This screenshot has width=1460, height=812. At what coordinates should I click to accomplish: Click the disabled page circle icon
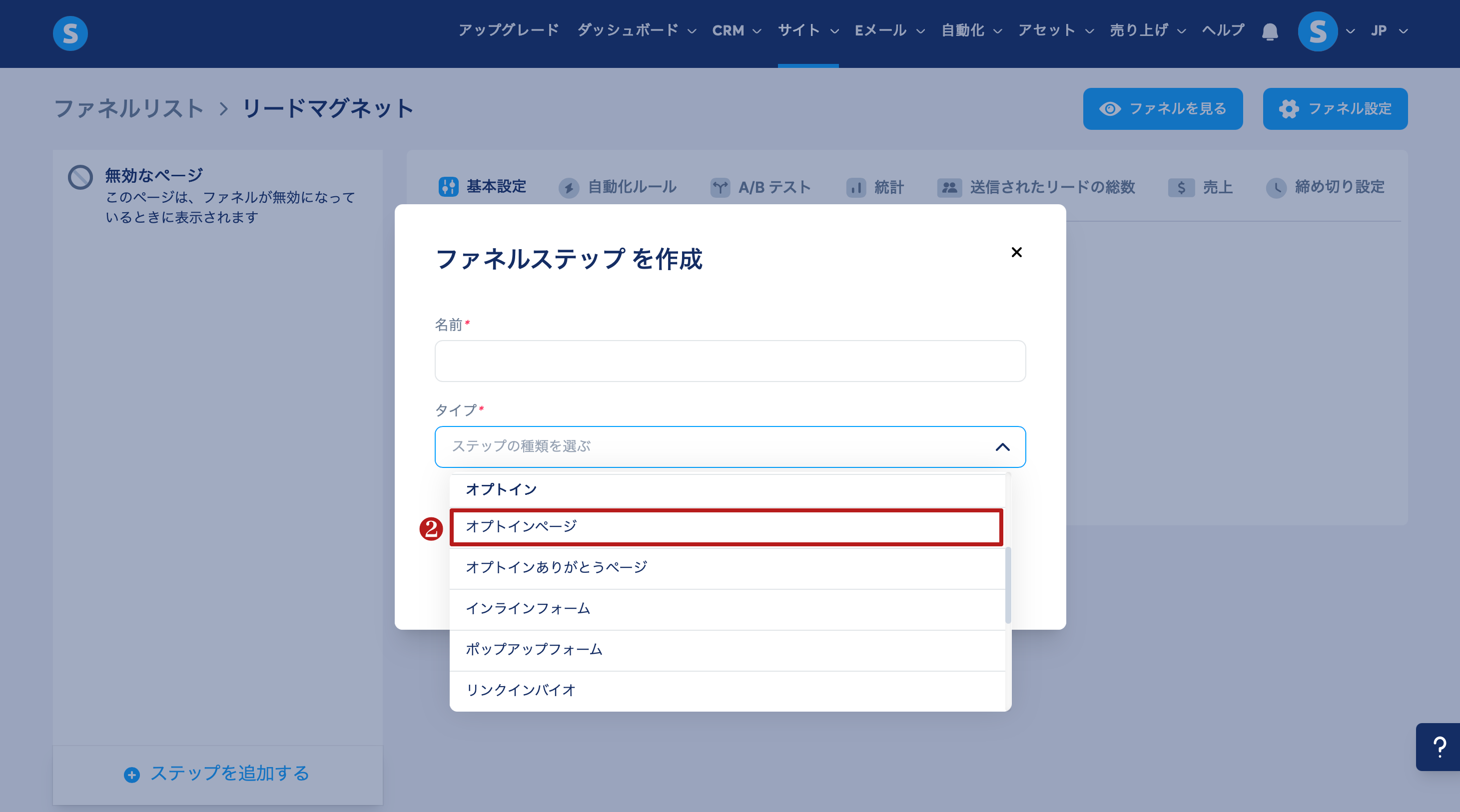80,177
